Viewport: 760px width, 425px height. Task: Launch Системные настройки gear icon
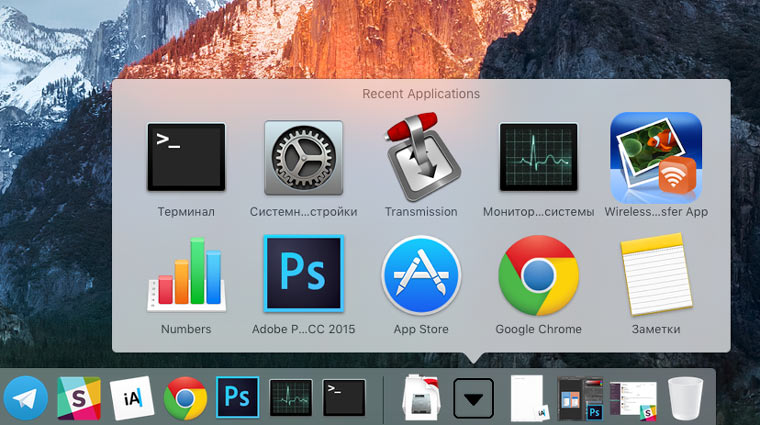pos(303,158)
